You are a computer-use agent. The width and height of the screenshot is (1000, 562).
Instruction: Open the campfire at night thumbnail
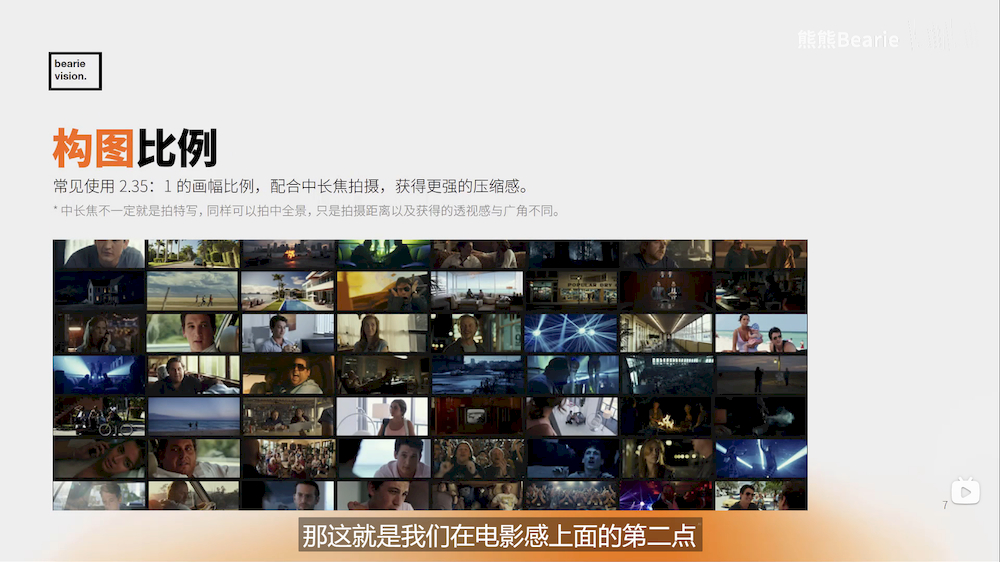[665, 416]
